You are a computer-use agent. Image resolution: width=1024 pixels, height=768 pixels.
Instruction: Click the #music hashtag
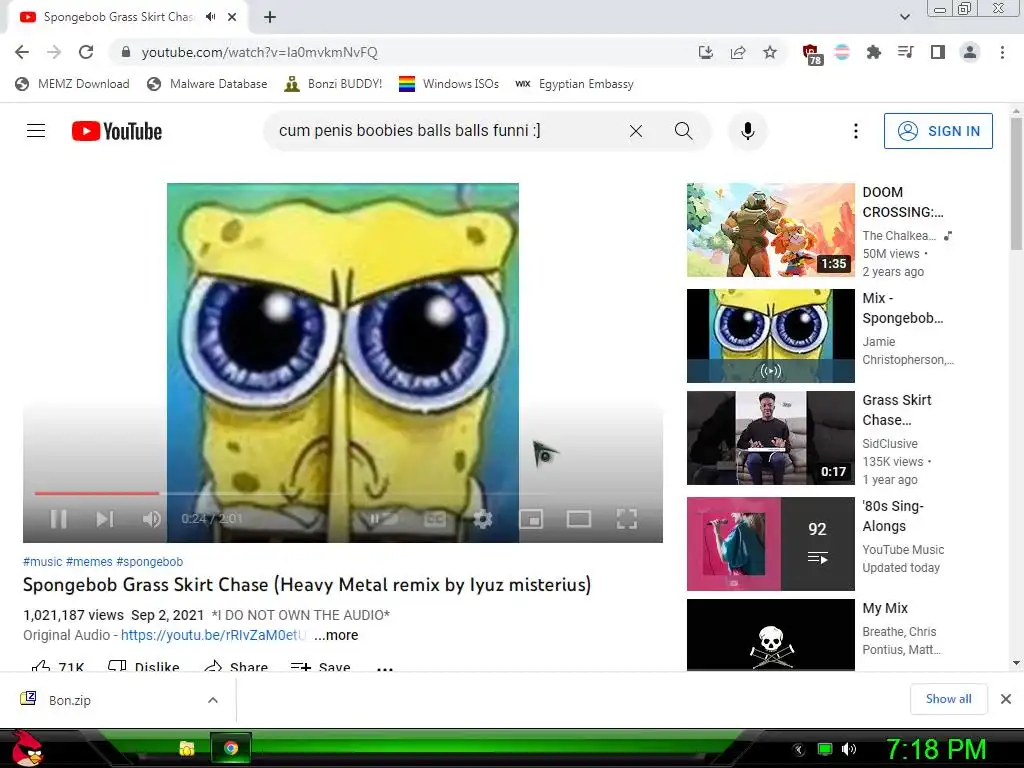(x=42, y=562)
